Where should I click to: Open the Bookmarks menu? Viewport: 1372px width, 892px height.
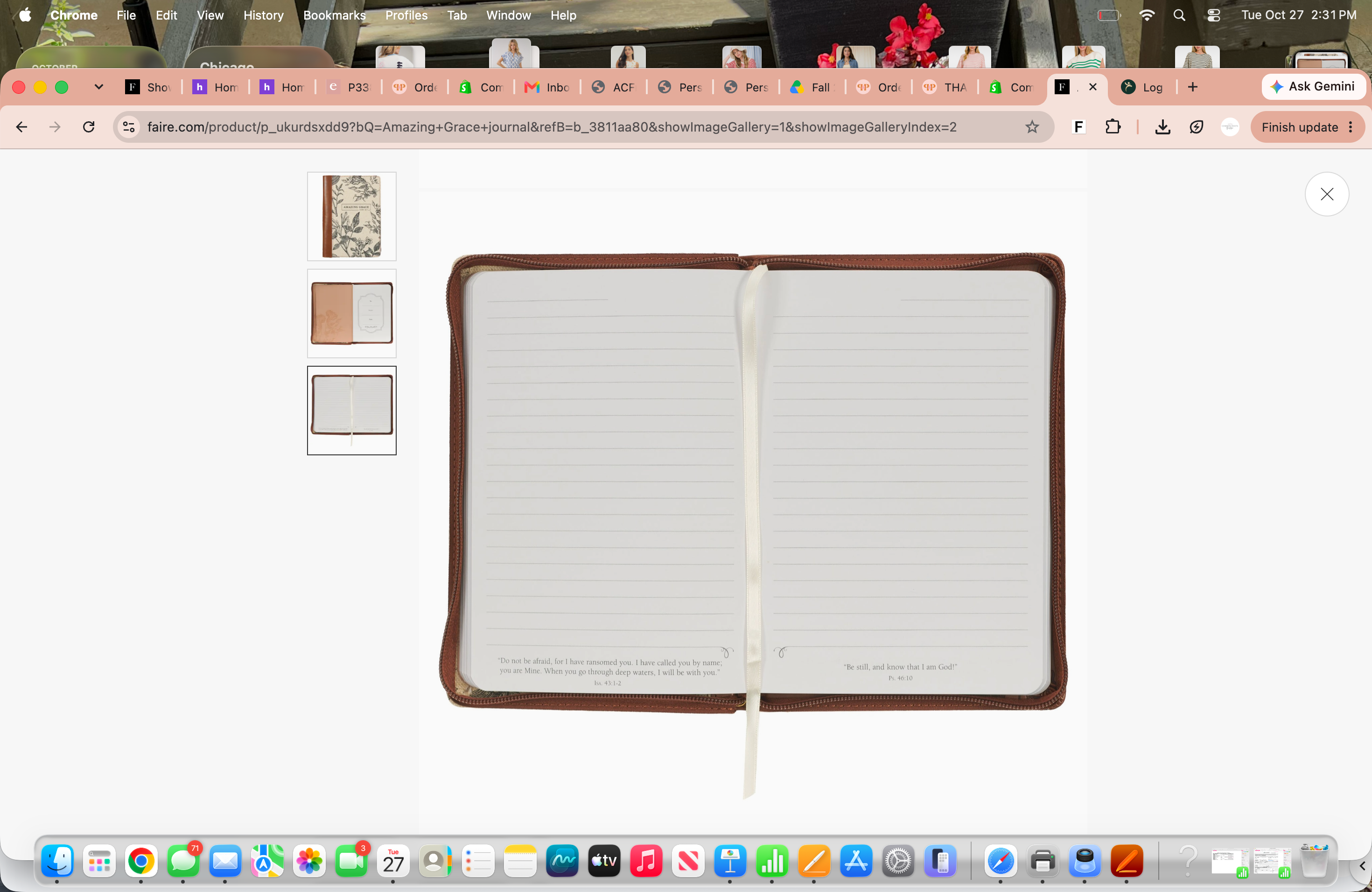334,15
